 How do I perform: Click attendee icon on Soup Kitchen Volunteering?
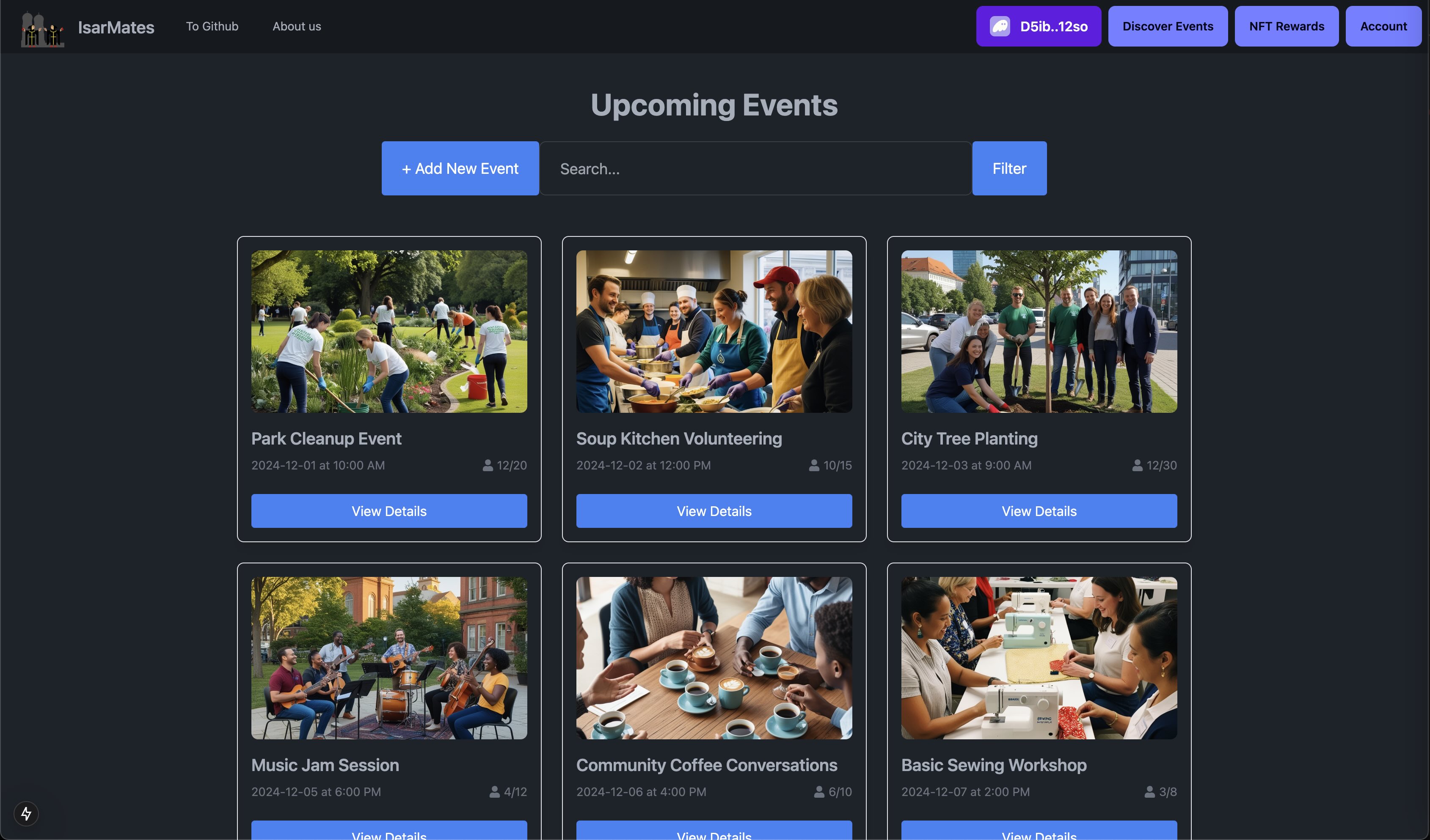pos(814,465)
